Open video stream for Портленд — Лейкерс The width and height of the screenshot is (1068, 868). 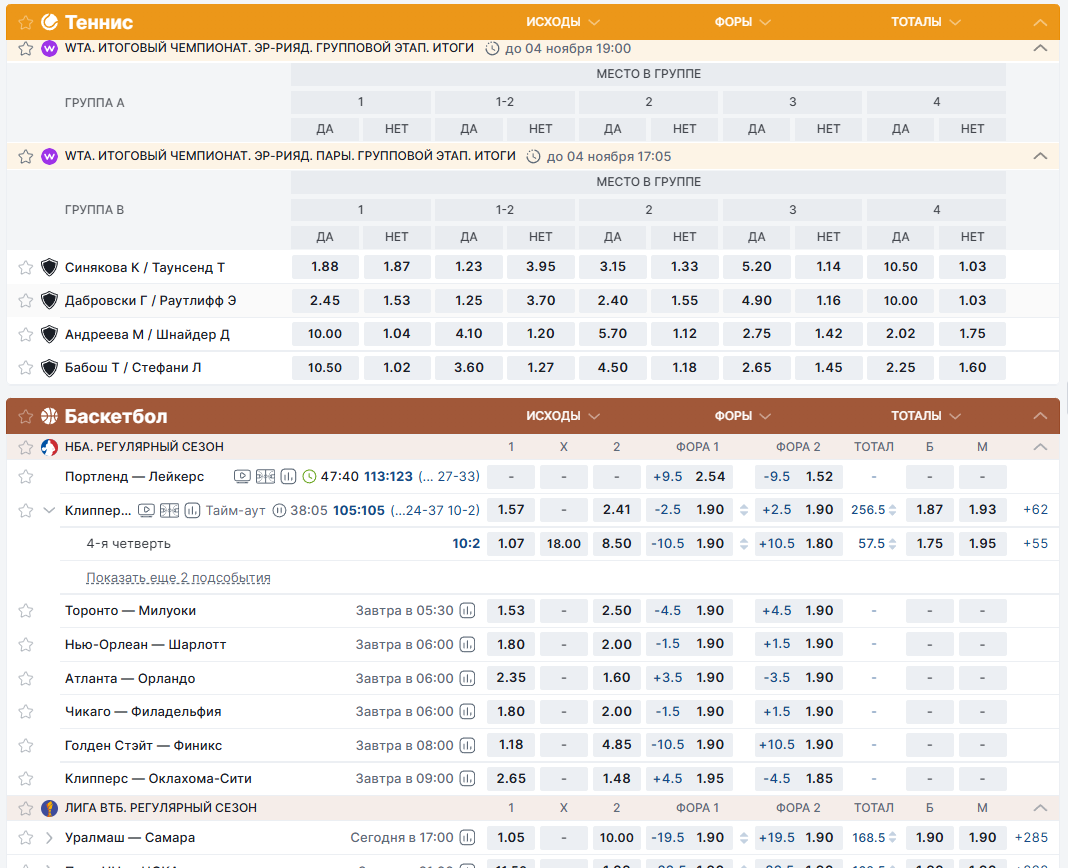tap(242, 477)
